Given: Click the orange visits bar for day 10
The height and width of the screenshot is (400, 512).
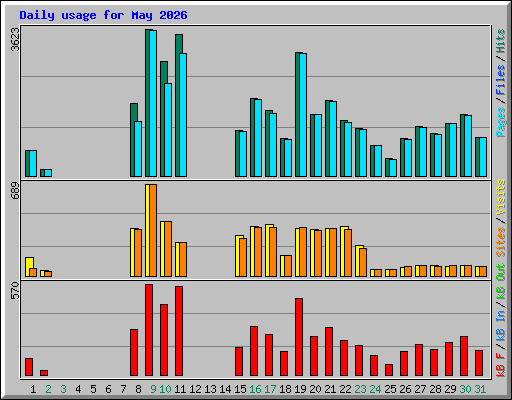Looking at the screenshot, I should pyautogui.click(x=168, y=249).
